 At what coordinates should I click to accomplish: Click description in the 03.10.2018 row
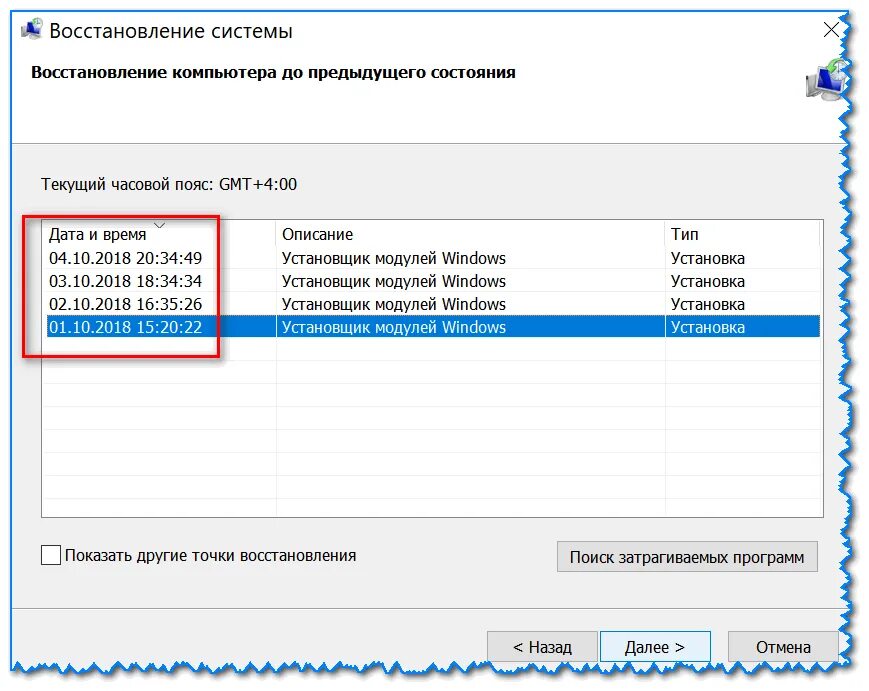pos(393,281)
